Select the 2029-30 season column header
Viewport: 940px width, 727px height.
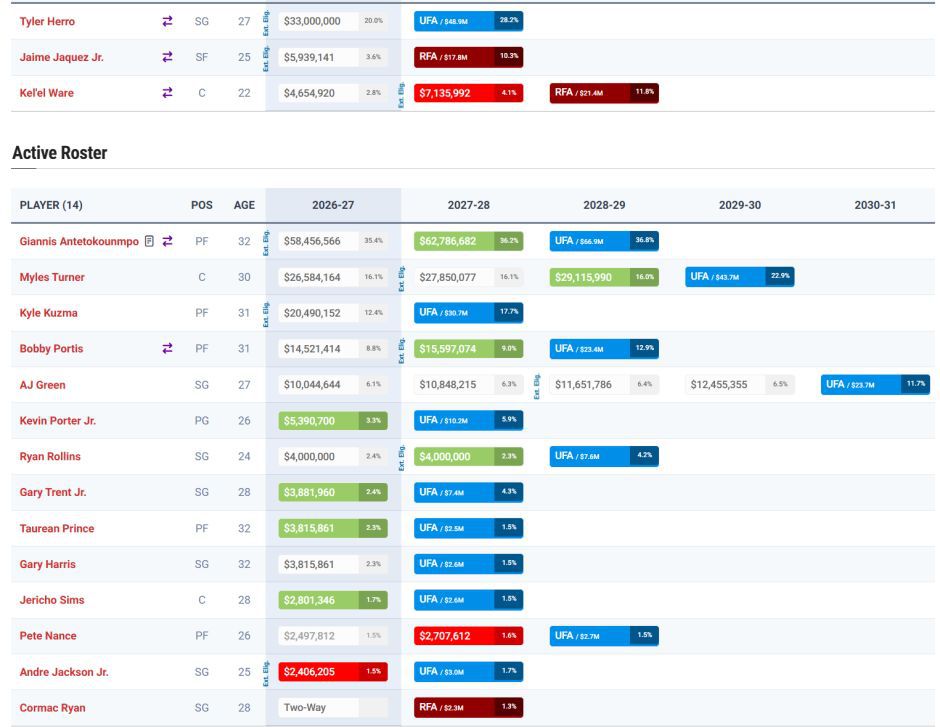coord(739,205)
